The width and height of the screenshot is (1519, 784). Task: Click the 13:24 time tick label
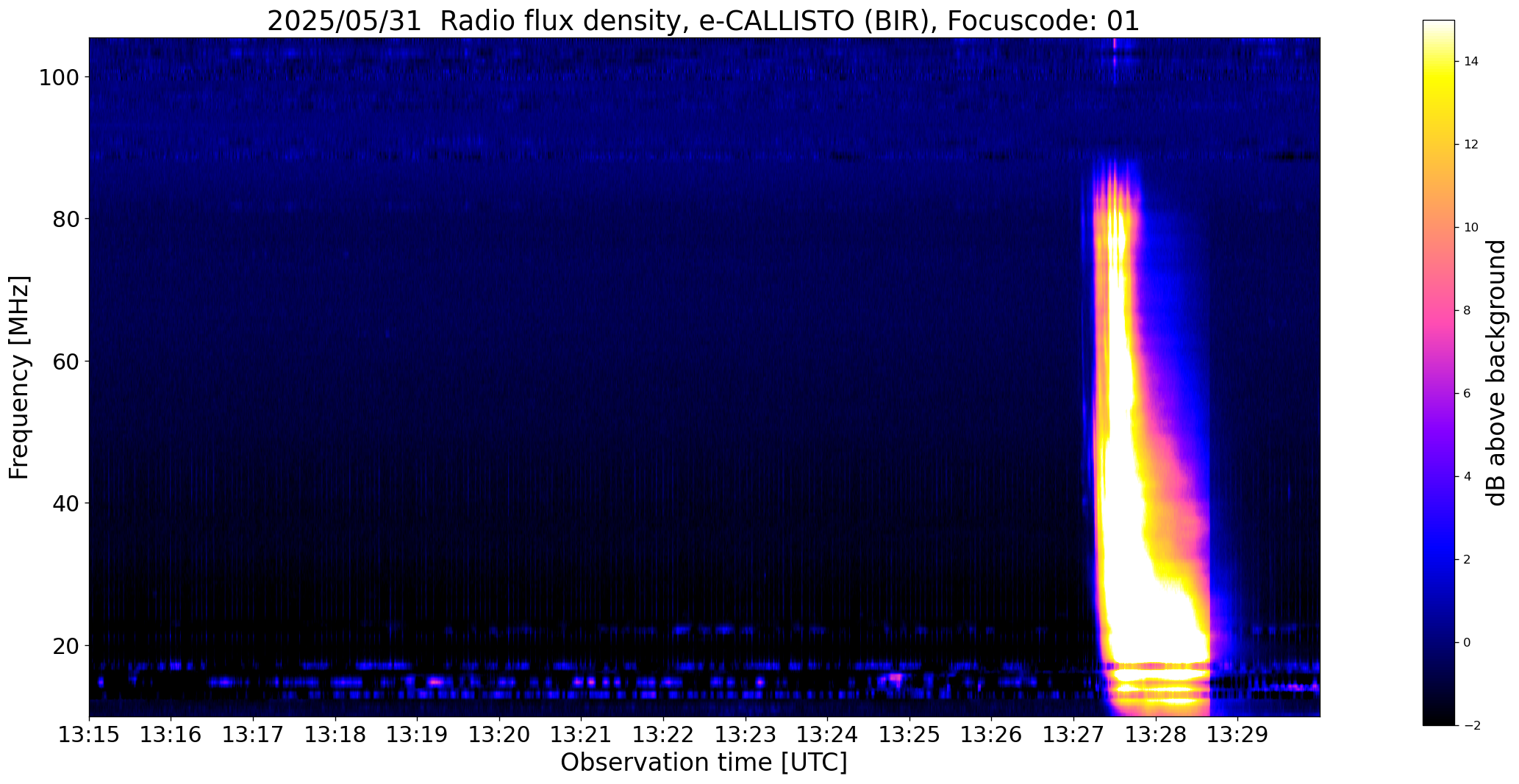tap(828, 735)
